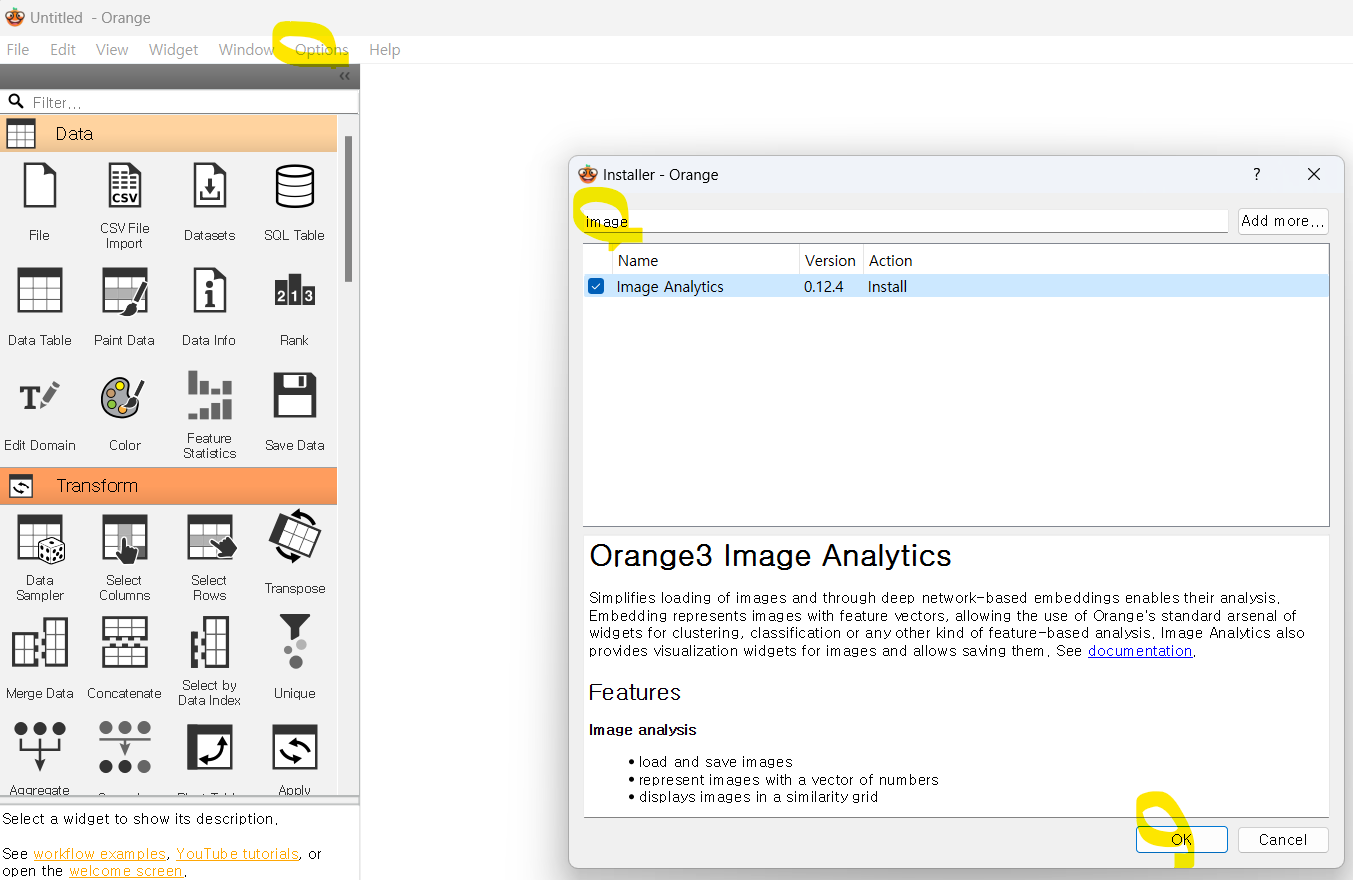
Task: Add the Concatenate widget
Action: (124, 657)
